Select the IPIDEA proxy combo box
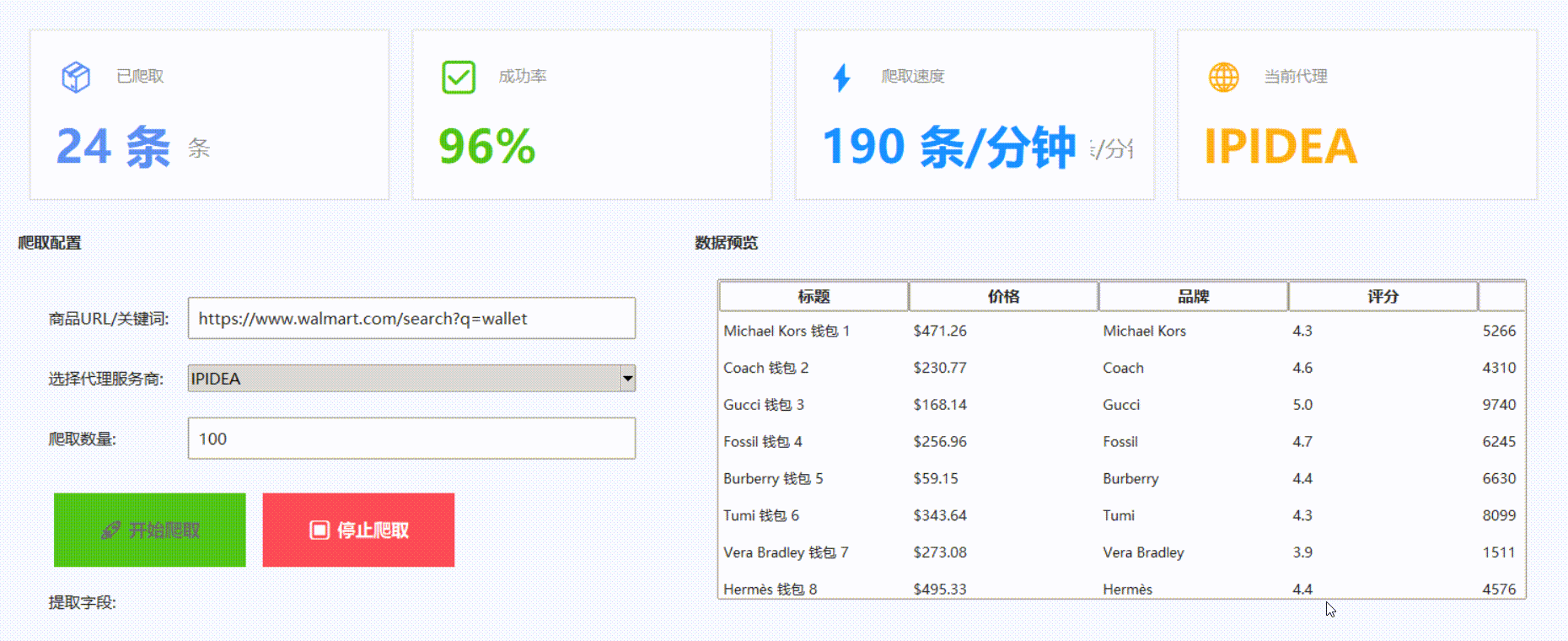 pos(411,378)
